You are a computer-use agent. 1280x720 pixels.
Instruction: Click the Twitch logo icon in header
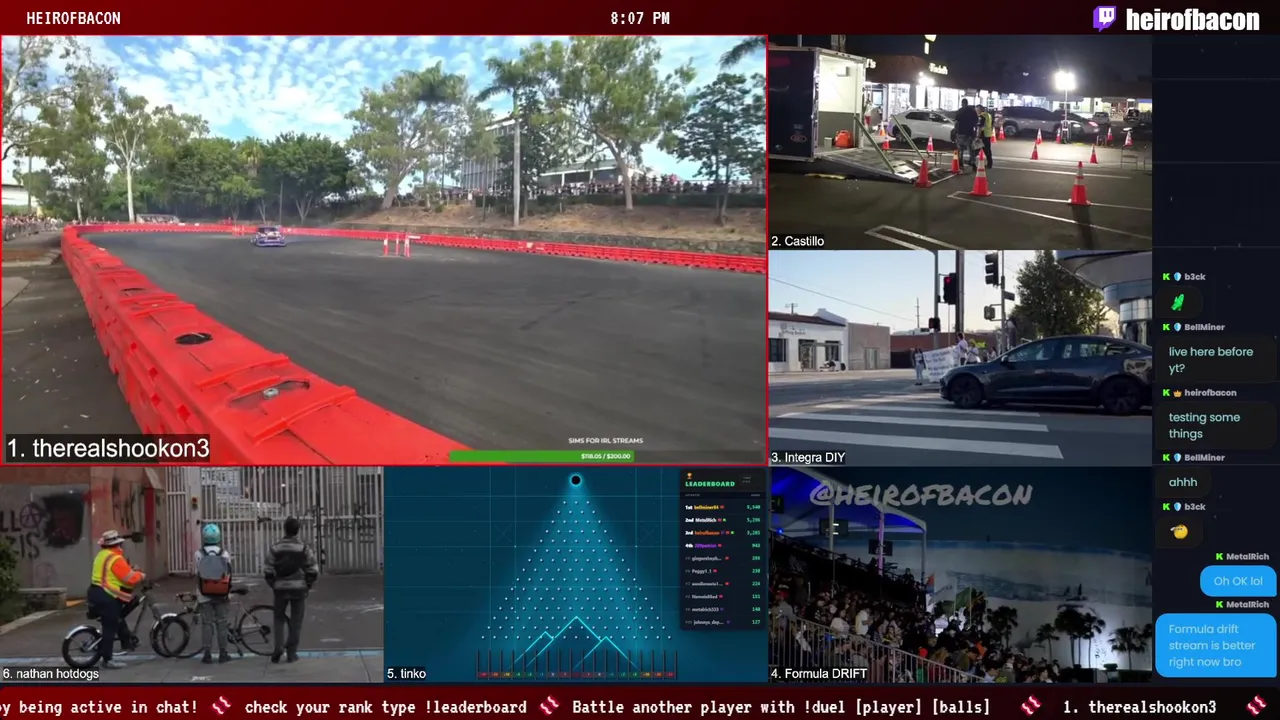coord(1105,18)
